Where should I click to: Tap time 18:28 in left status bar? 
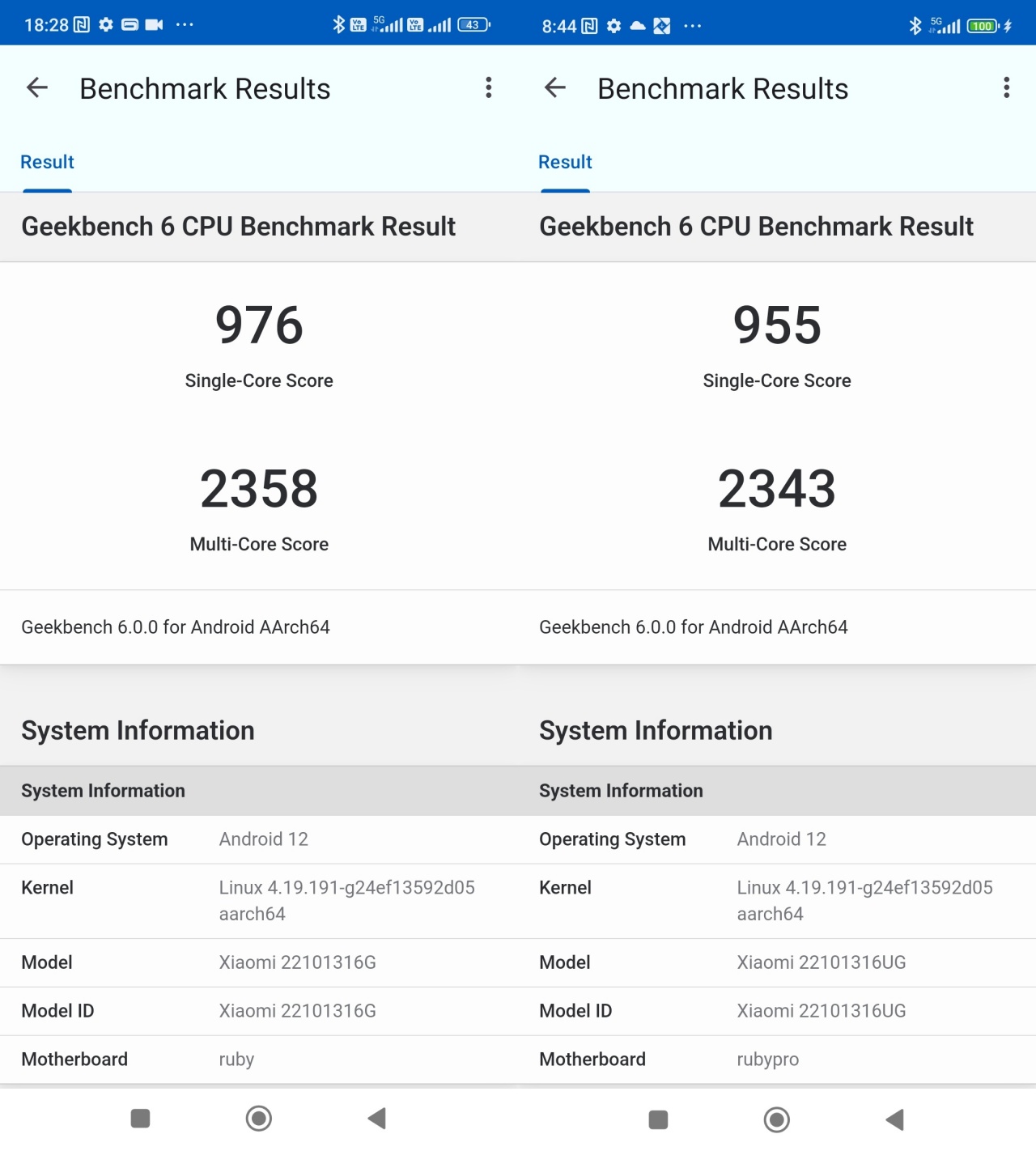pyautogui.click(x=46, y=25)
